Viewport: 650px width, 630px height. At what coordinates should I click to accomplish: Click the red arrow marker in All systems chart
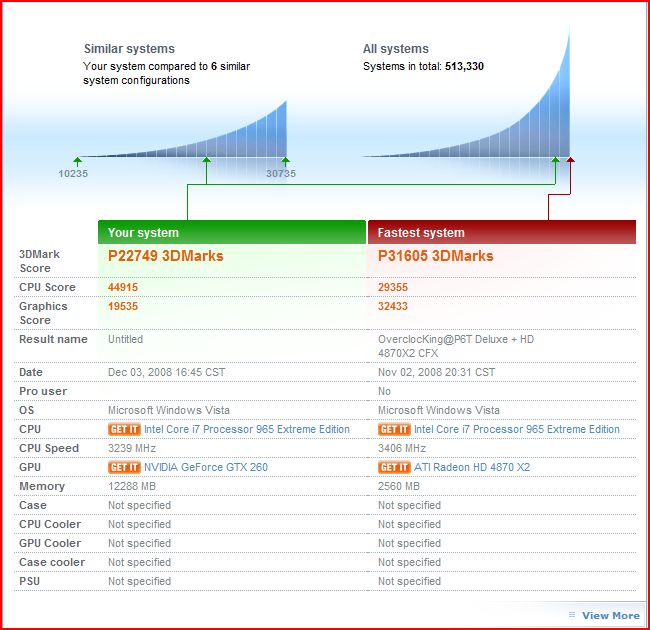(x=571, y=159)
